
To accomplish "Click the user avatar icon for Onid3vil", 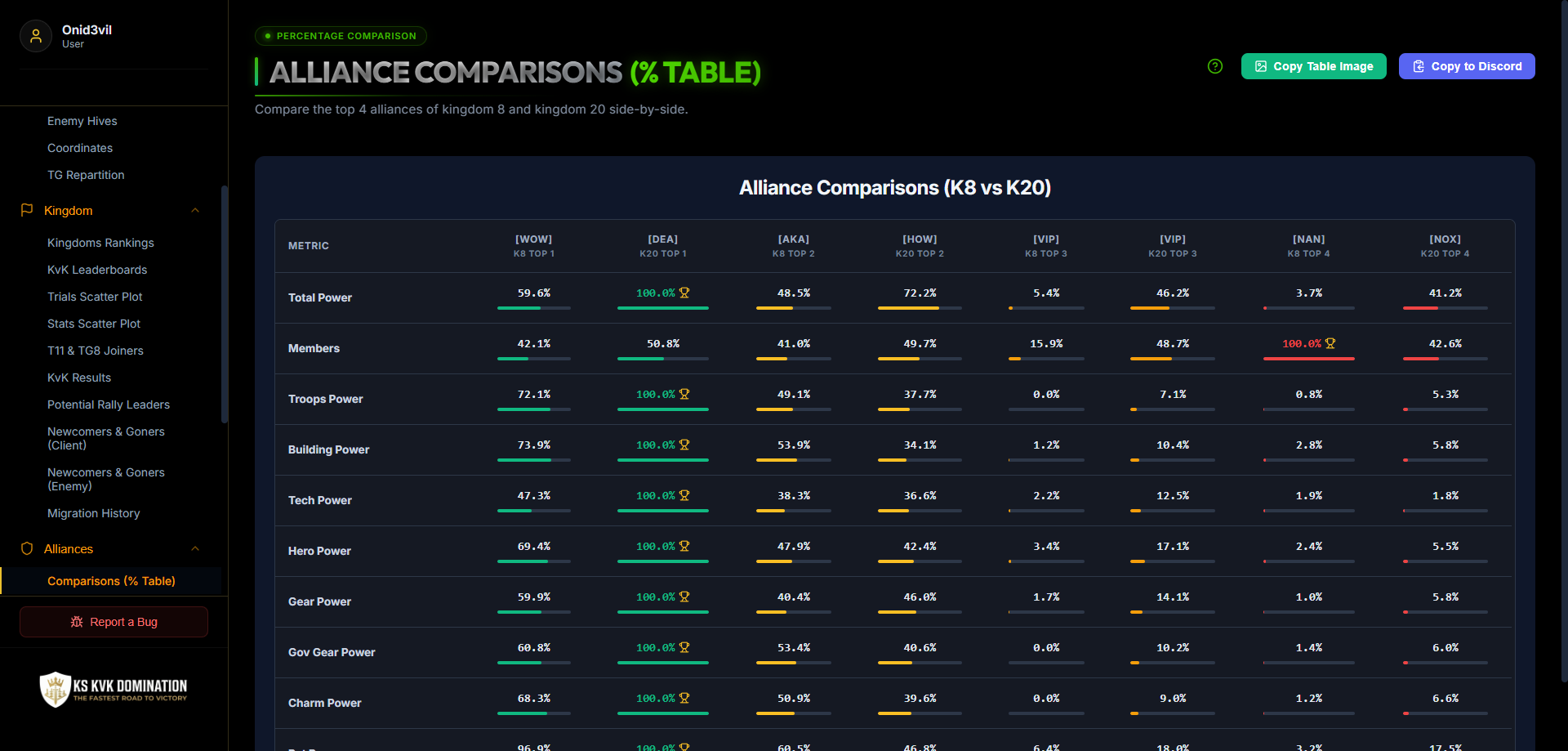I will (36, 36).
